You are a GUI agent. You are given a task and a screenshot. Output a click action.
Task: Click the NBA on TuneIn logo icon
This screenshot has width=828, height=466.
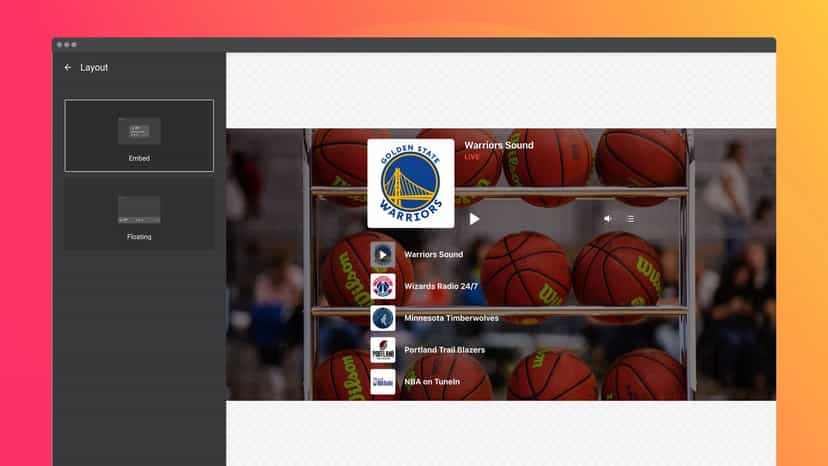pos(383,381)
